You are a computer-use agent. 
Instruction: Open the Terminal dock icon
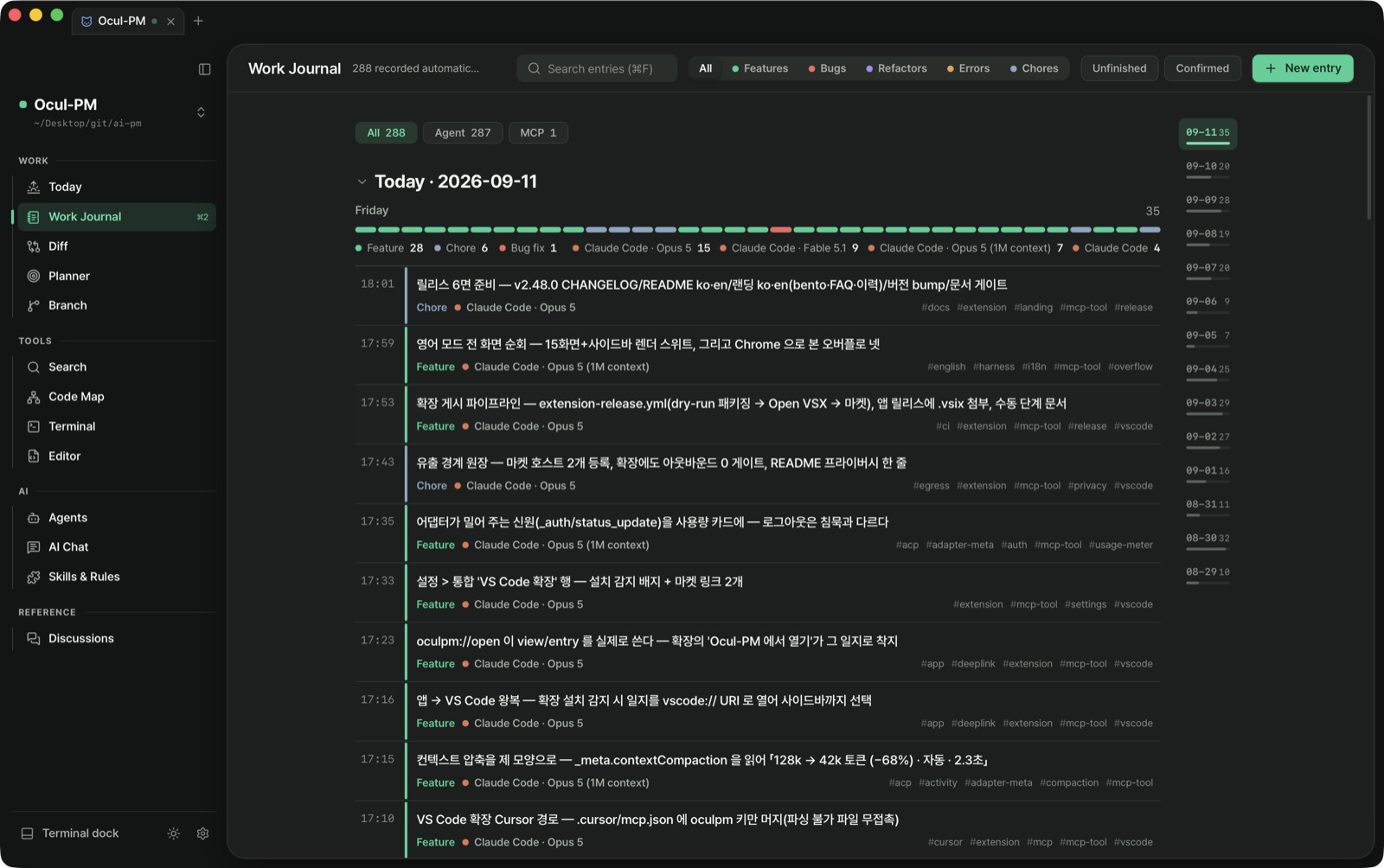27,833
